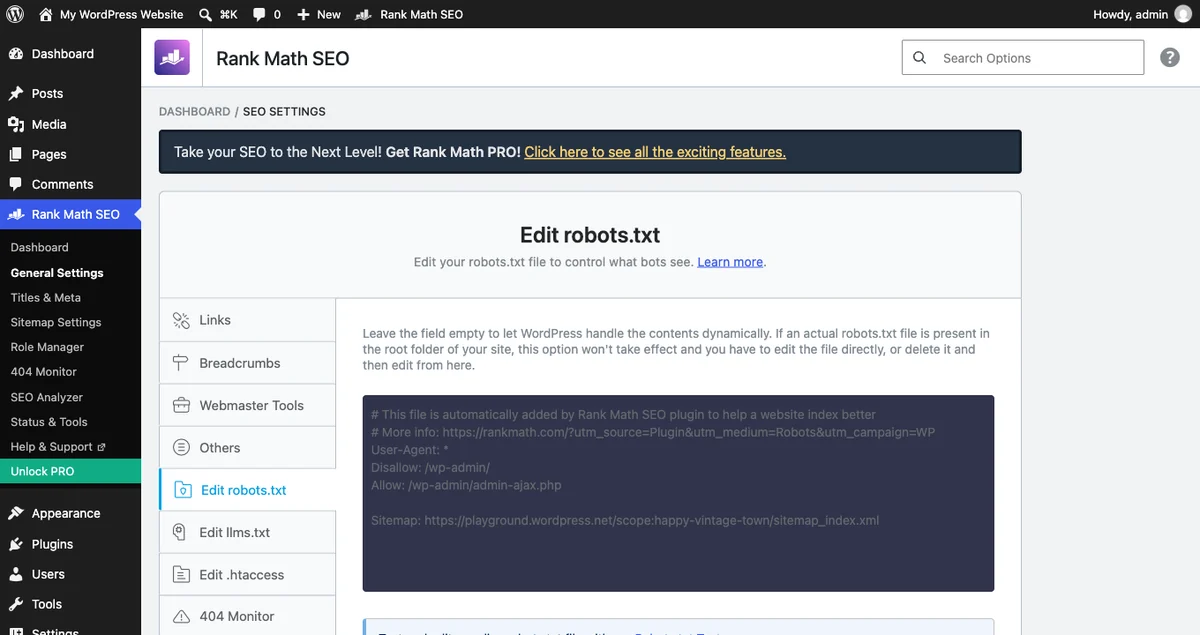This screenshot has width=1200, height=635.
Task: Open Sitemap Settings submenu
Action: pyautogui.click(x=56, y=322)
